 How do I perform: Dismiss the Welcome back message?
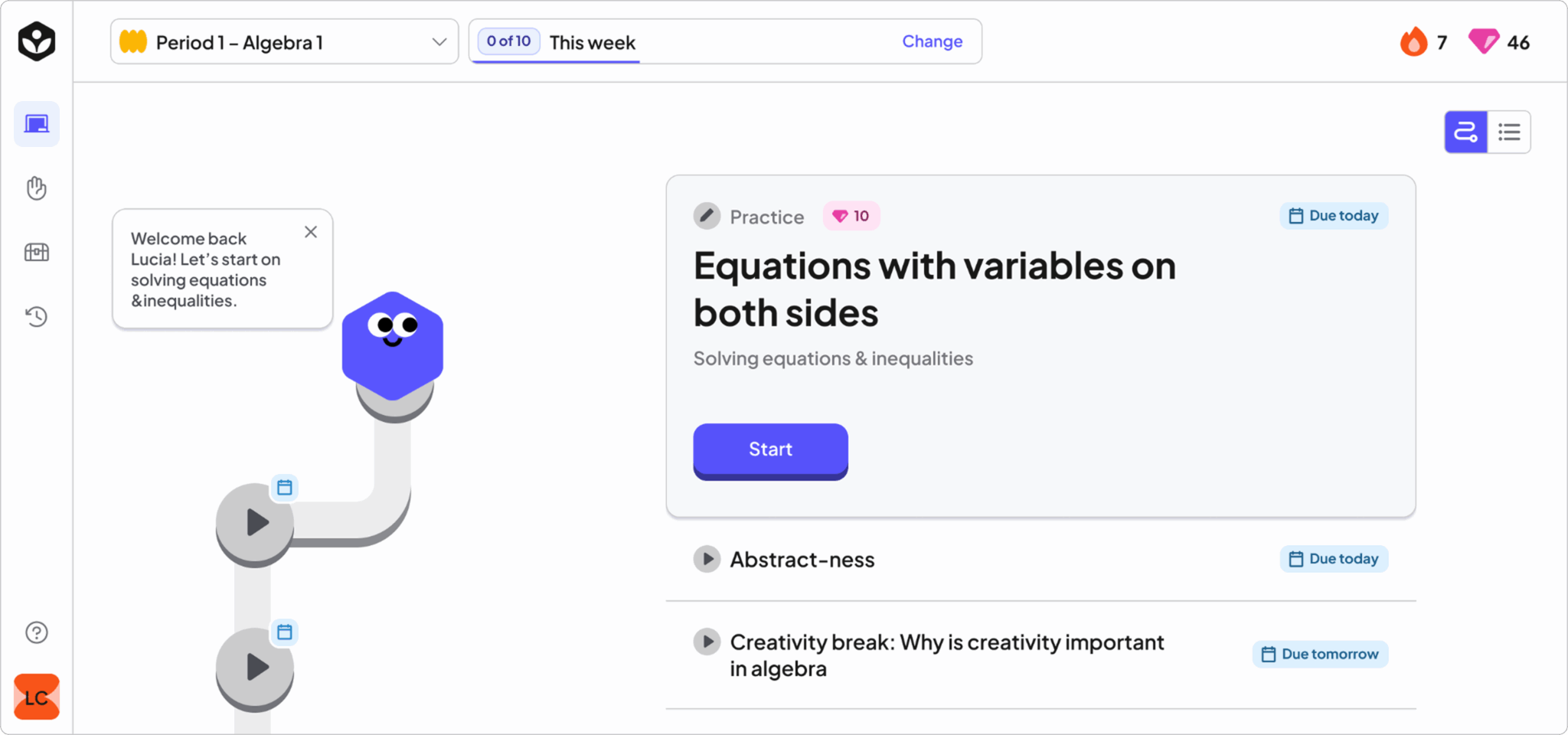311,231
